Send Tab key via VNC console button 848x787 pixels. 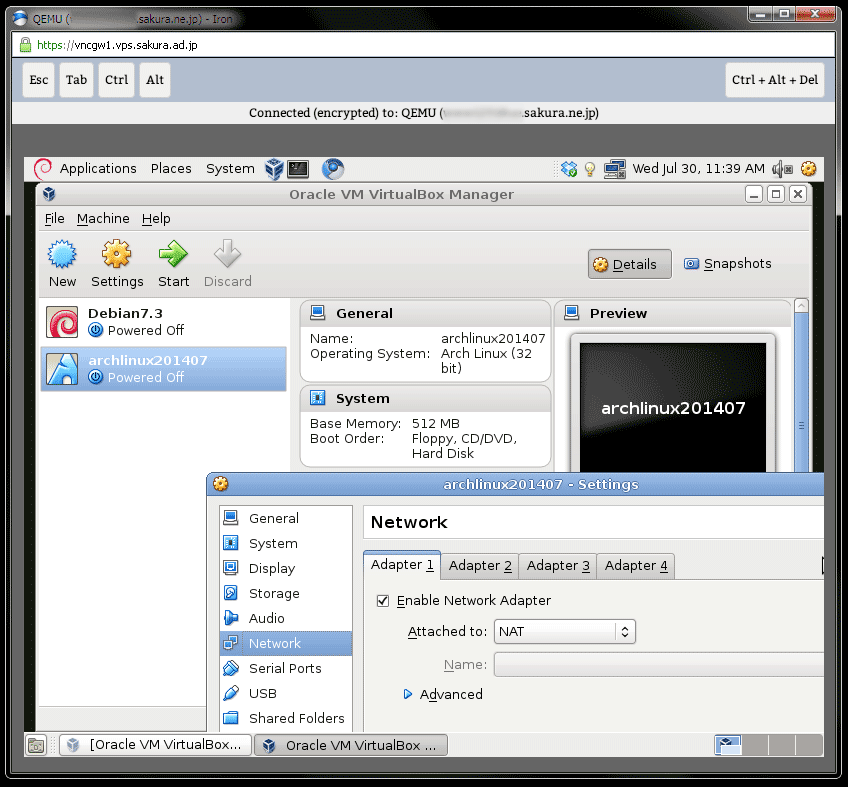point(76,80)
